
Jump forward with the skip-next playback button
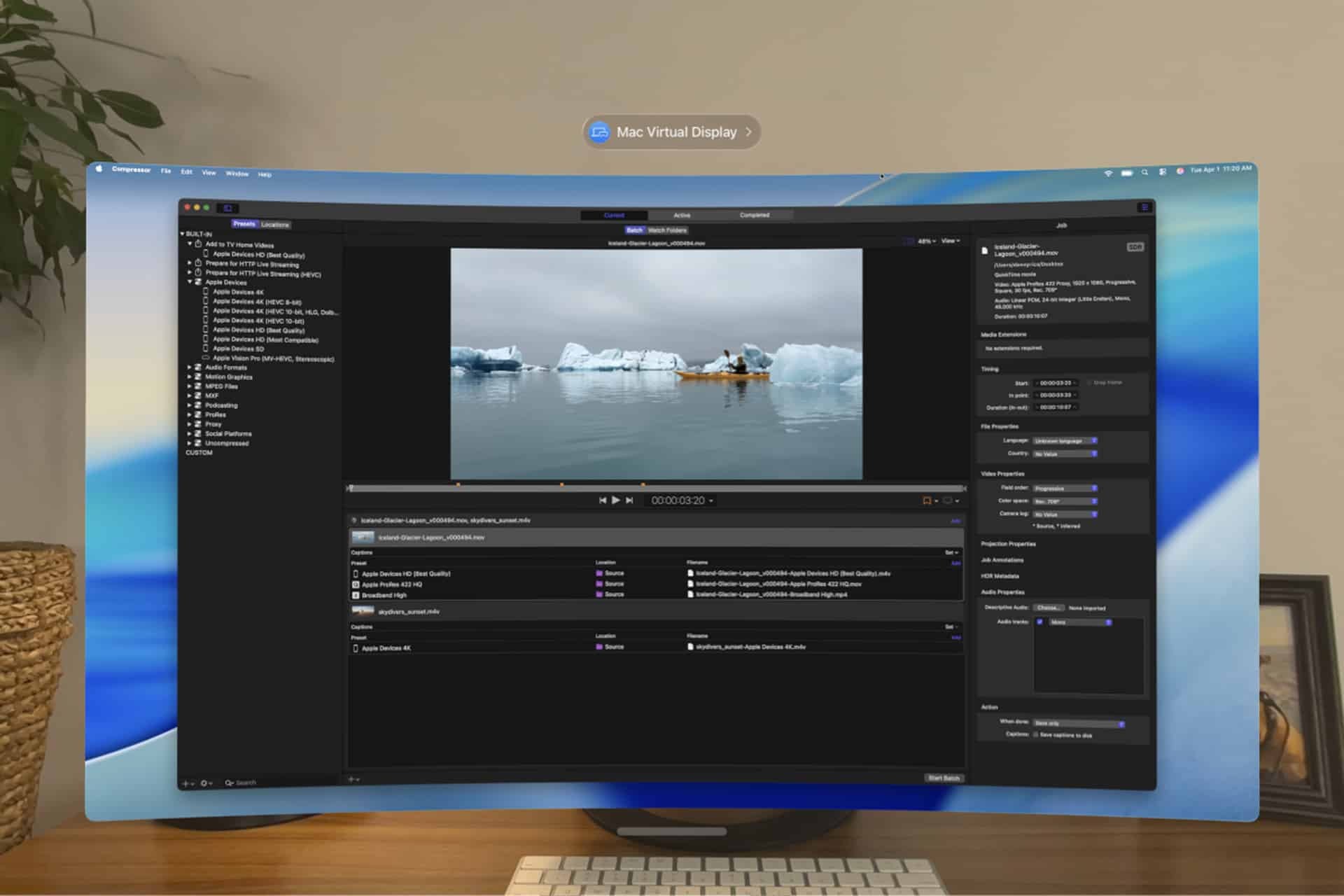629,500
